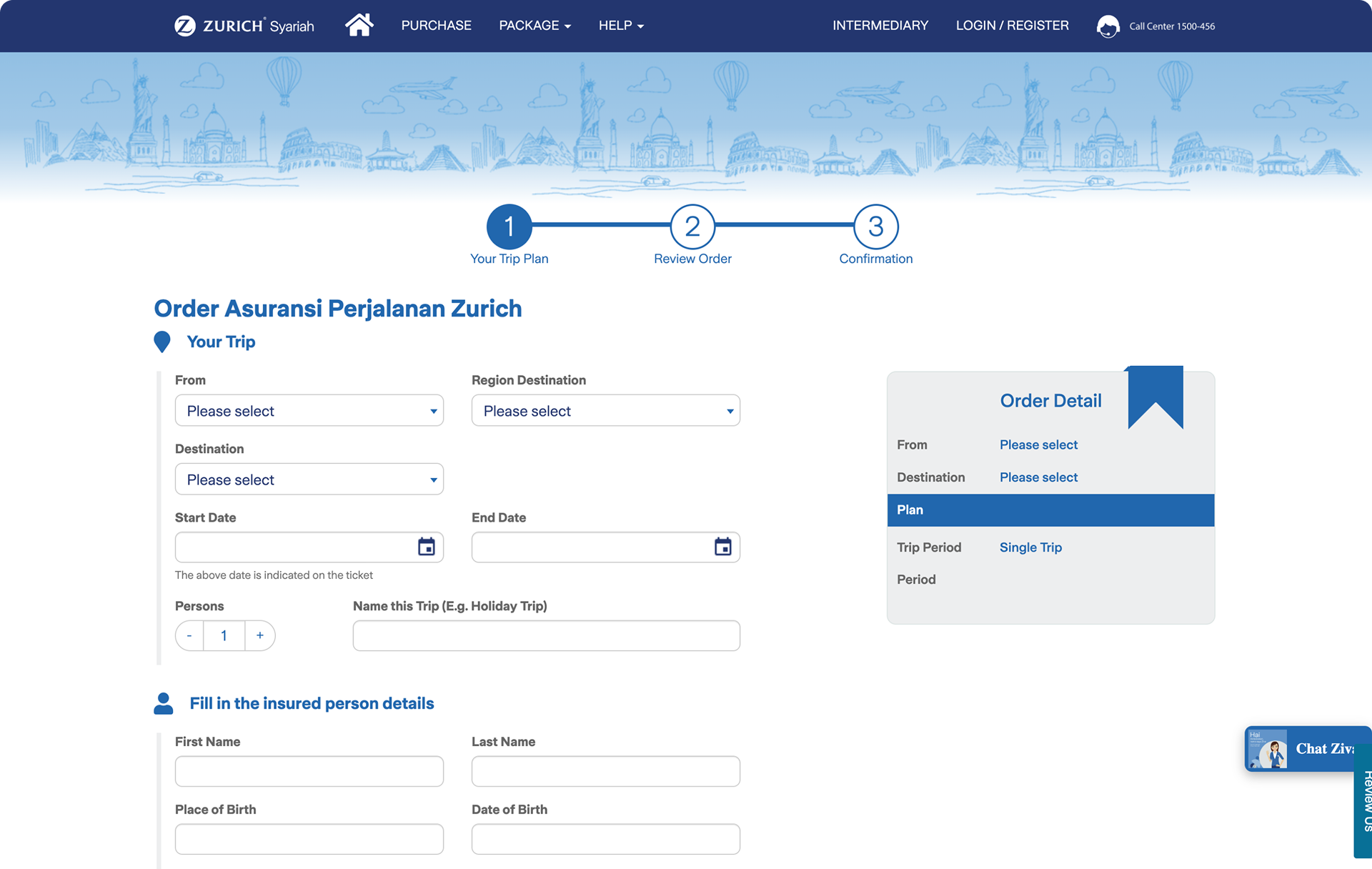Click the Order Detail bookmark ribbon
1372x869 pixels.
(x=1155, y=397)
